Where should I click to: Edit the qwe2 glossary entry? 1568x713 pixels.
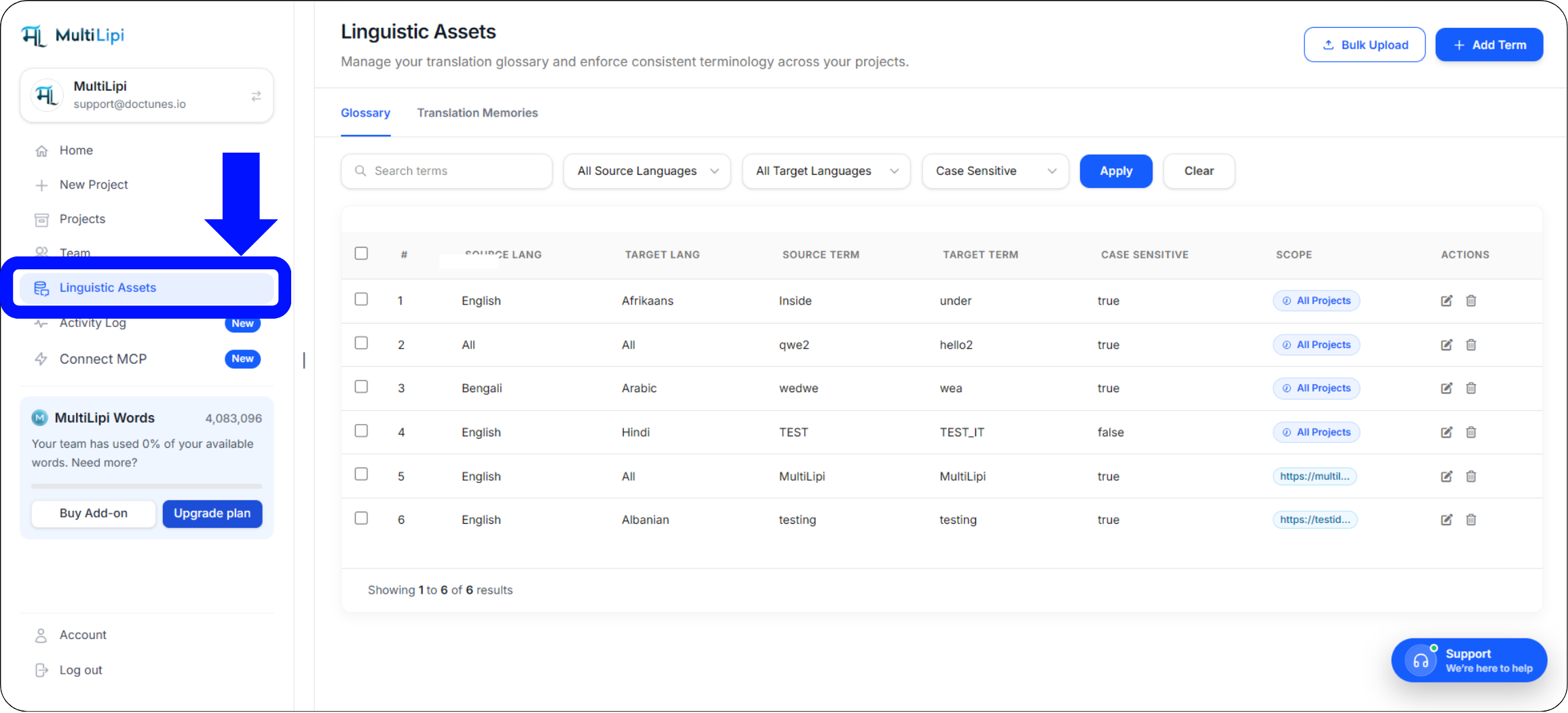[1446, 345]
